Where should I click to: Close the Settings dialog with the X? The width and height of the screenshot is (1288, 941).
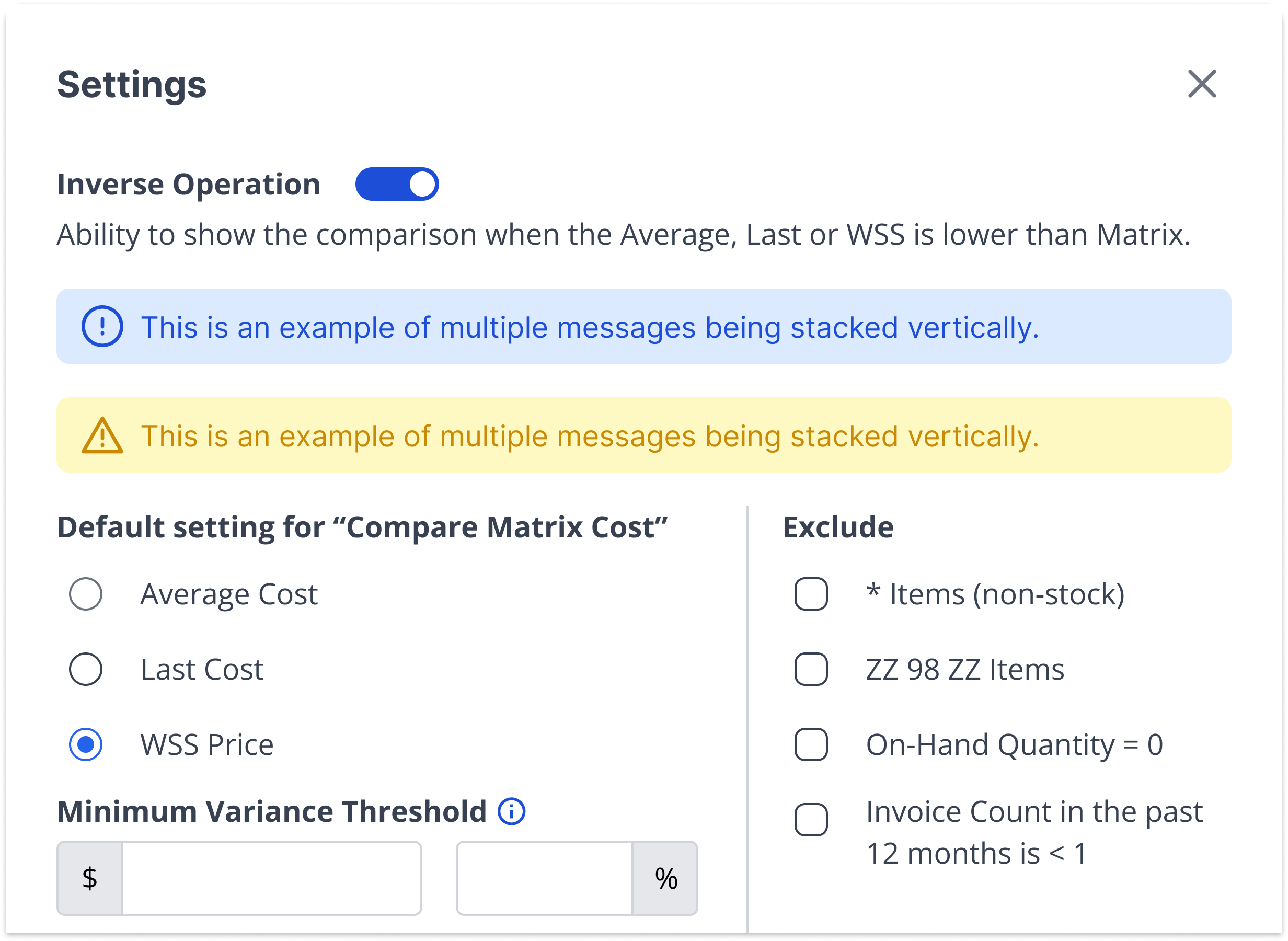(x=1201, y=84)
